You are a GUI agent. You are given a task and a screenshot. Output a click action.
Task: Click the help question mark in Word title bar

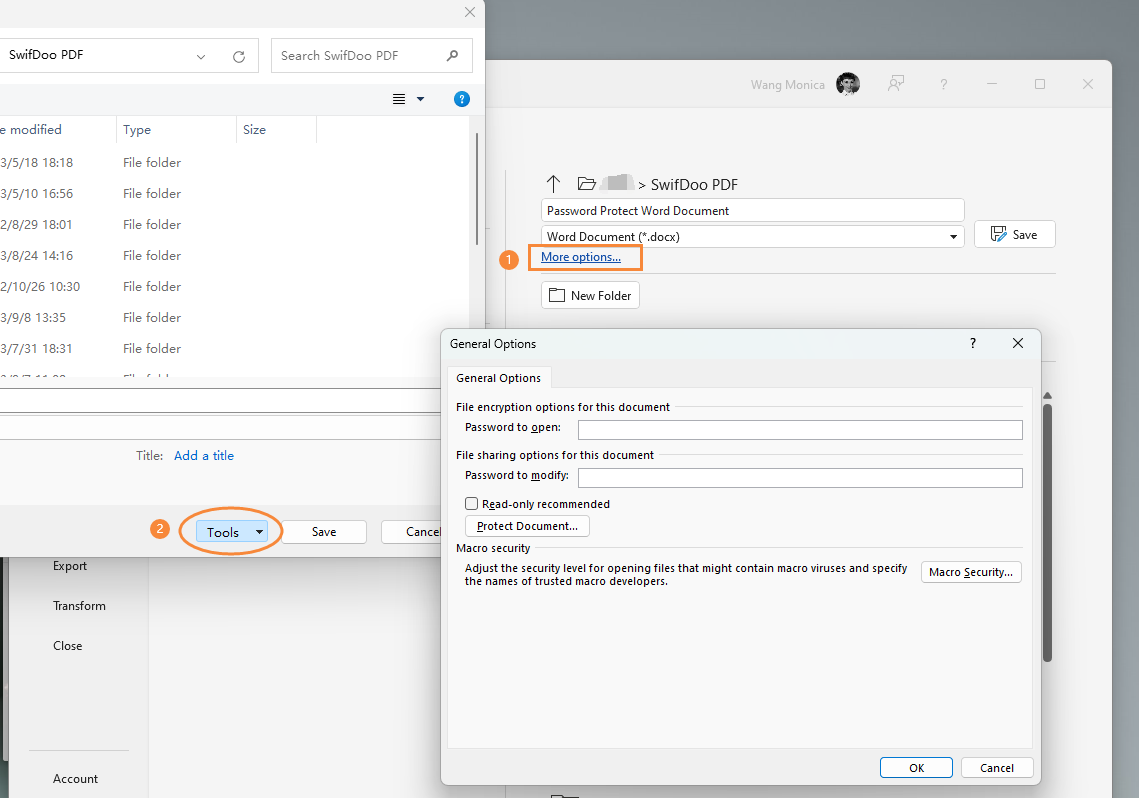pyautogui.click(x=944, y=84)
